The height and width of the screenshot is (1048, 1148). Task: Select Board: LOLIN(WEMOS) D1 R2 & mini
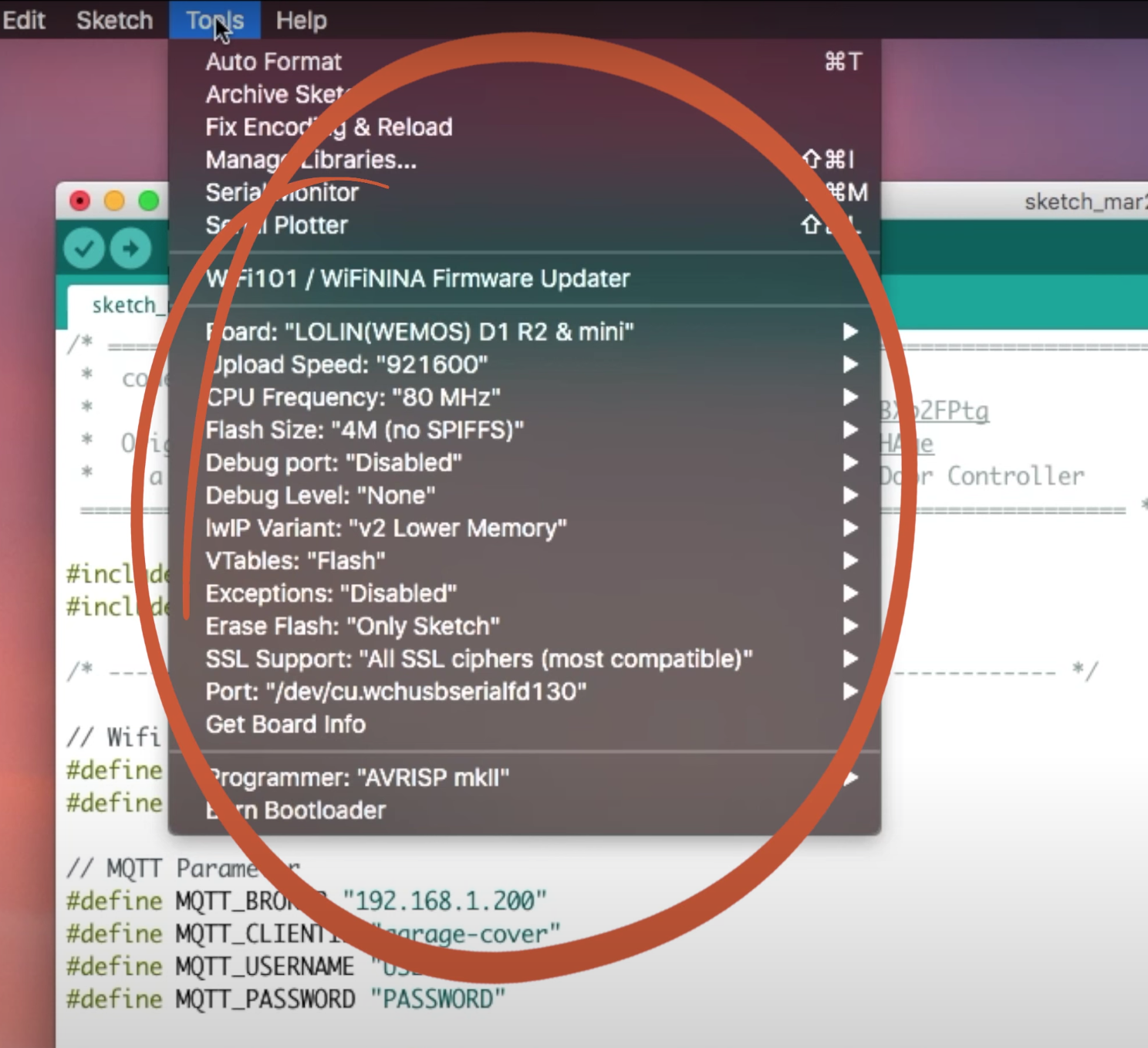point(525,332)
